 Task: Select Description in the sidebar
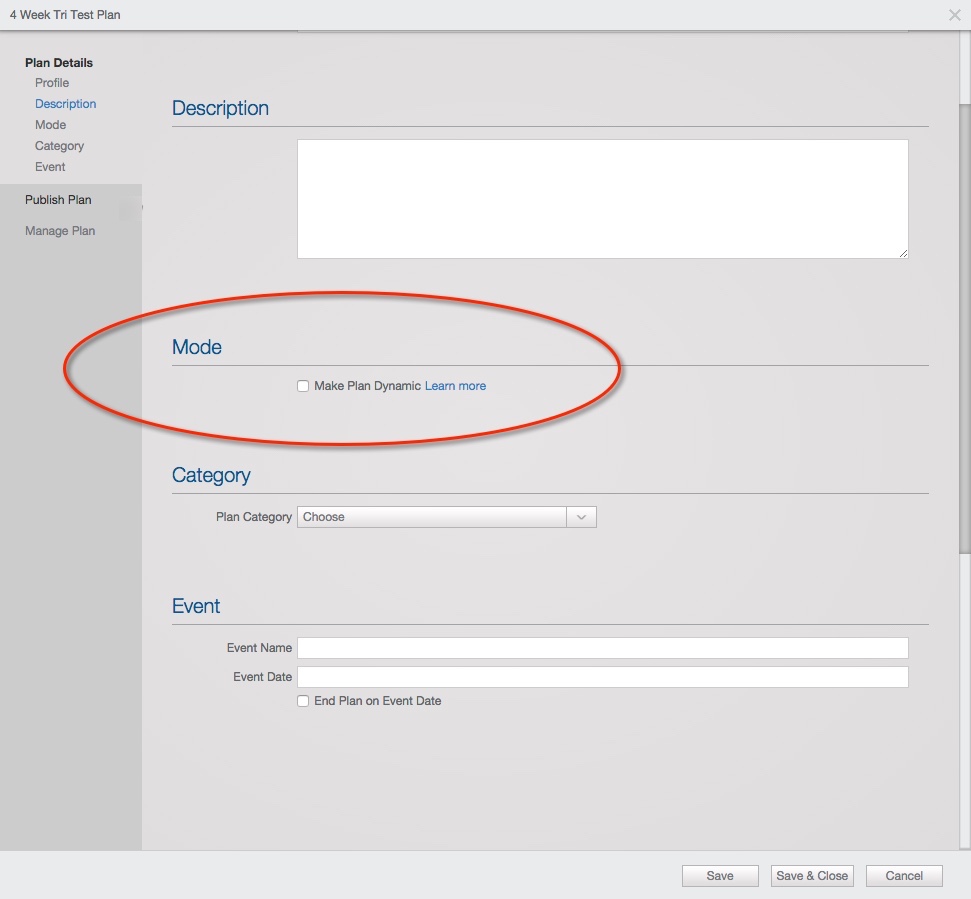click(66, 104)
